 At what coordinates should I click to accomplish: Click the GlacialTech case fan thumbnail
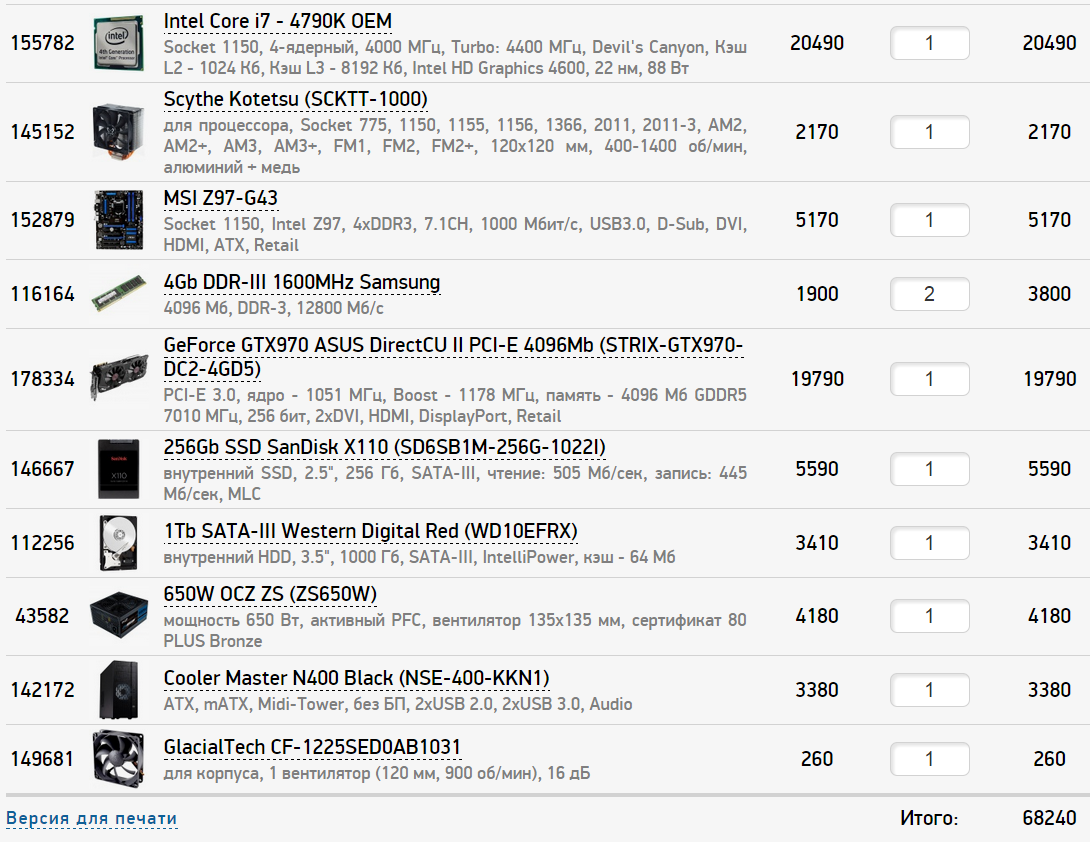click(118, 759)
